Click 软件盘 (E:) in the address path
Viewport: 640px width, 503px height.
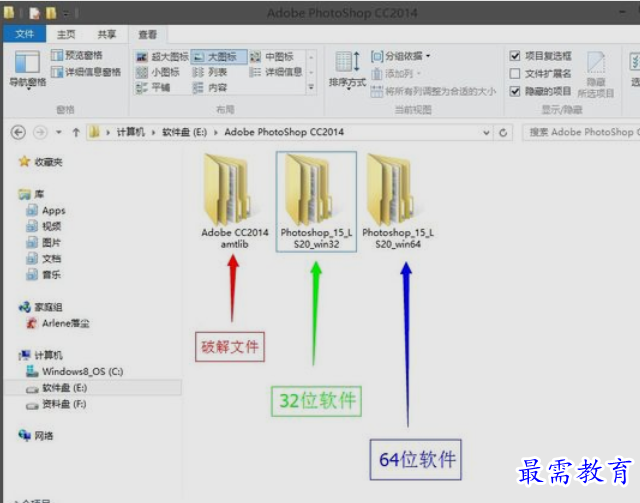[x=184, y=132]
